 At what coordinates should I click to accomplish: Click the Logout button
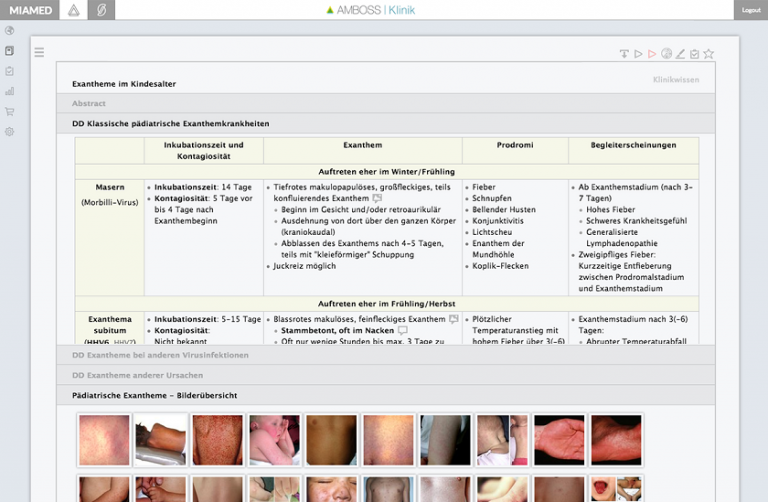[x=751, y=10]
